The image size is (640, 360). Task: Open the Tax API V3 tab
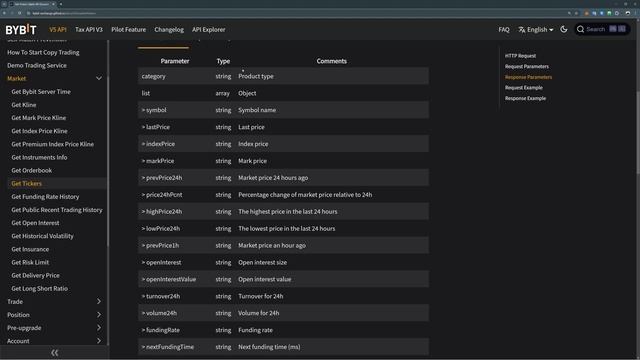(x=89, y=29)
